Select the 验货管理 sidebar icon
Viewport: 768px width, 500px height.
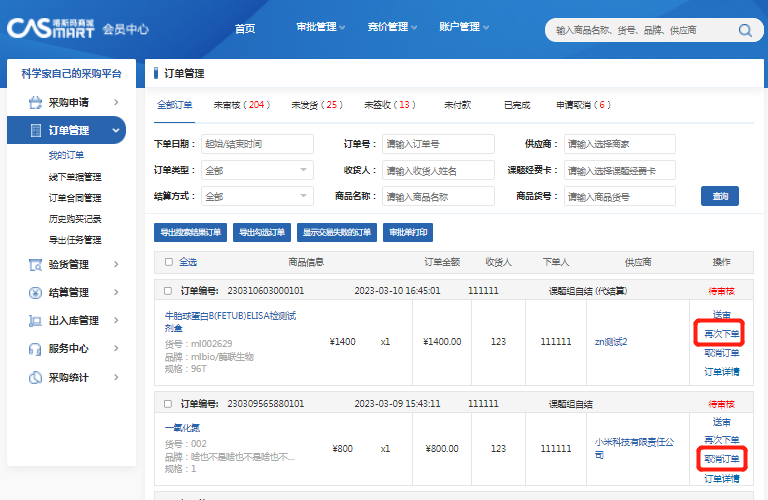[x=36, y=265]
